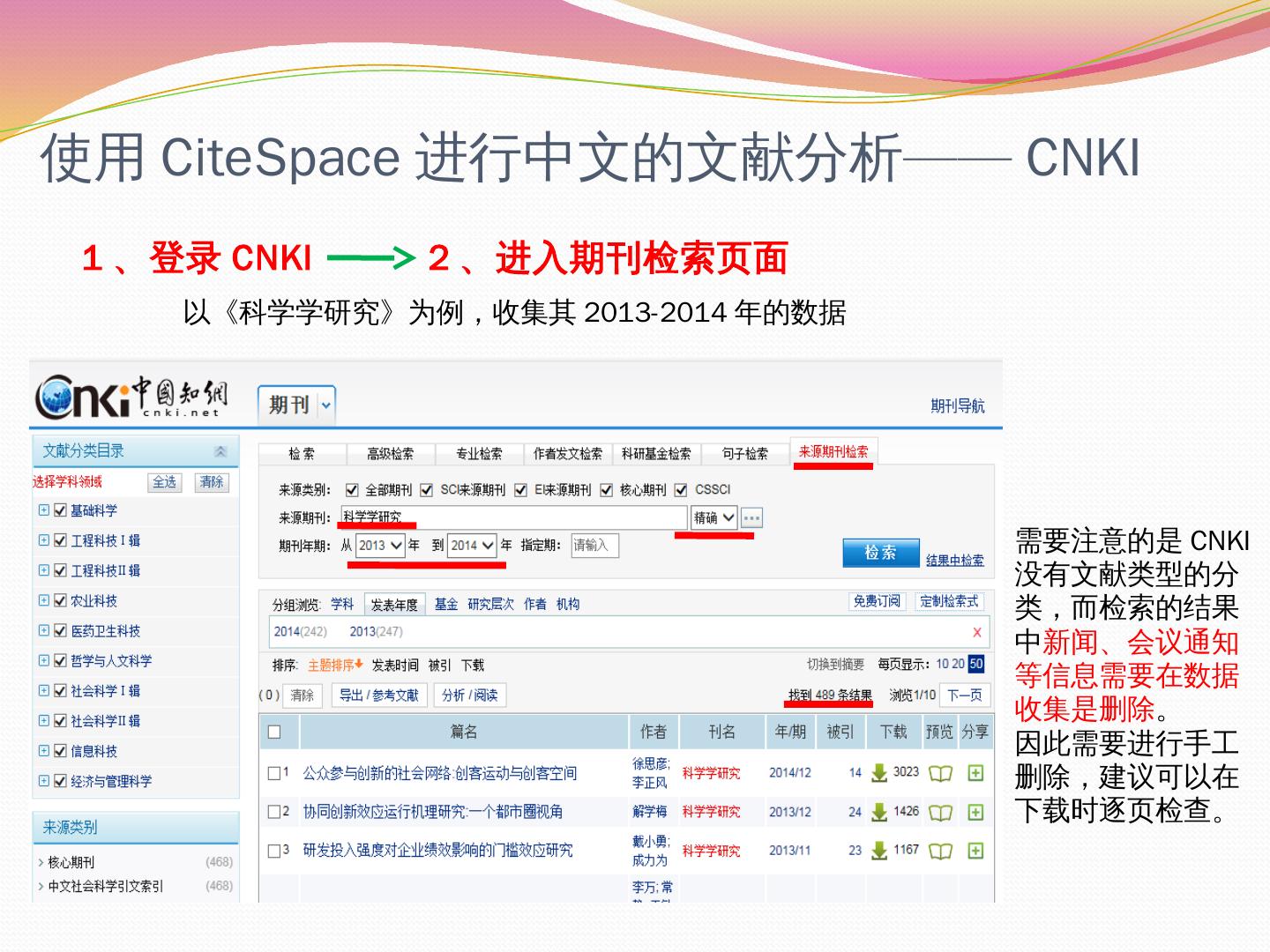Select all results header checkbox
1270x952 pixels.
click(x=274, y=732)
